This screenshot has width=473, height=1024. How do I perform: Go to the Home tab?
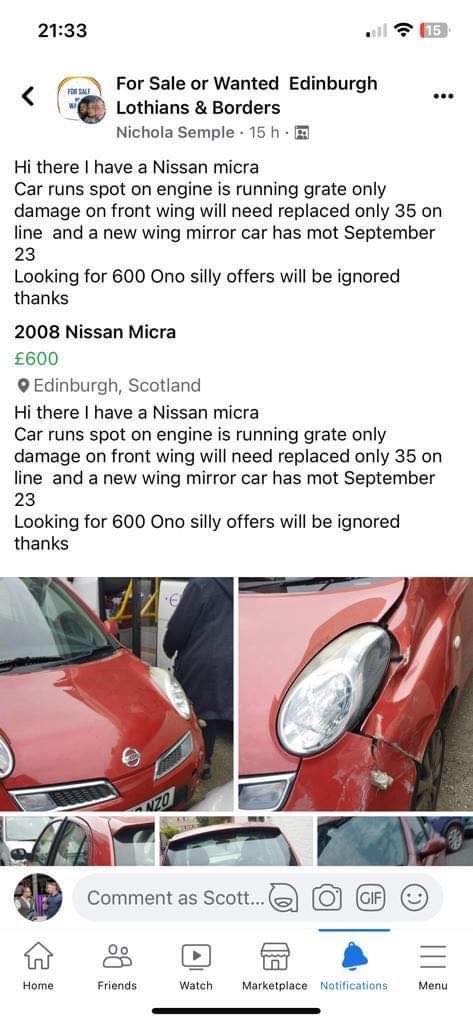click(x=39, y=967)
